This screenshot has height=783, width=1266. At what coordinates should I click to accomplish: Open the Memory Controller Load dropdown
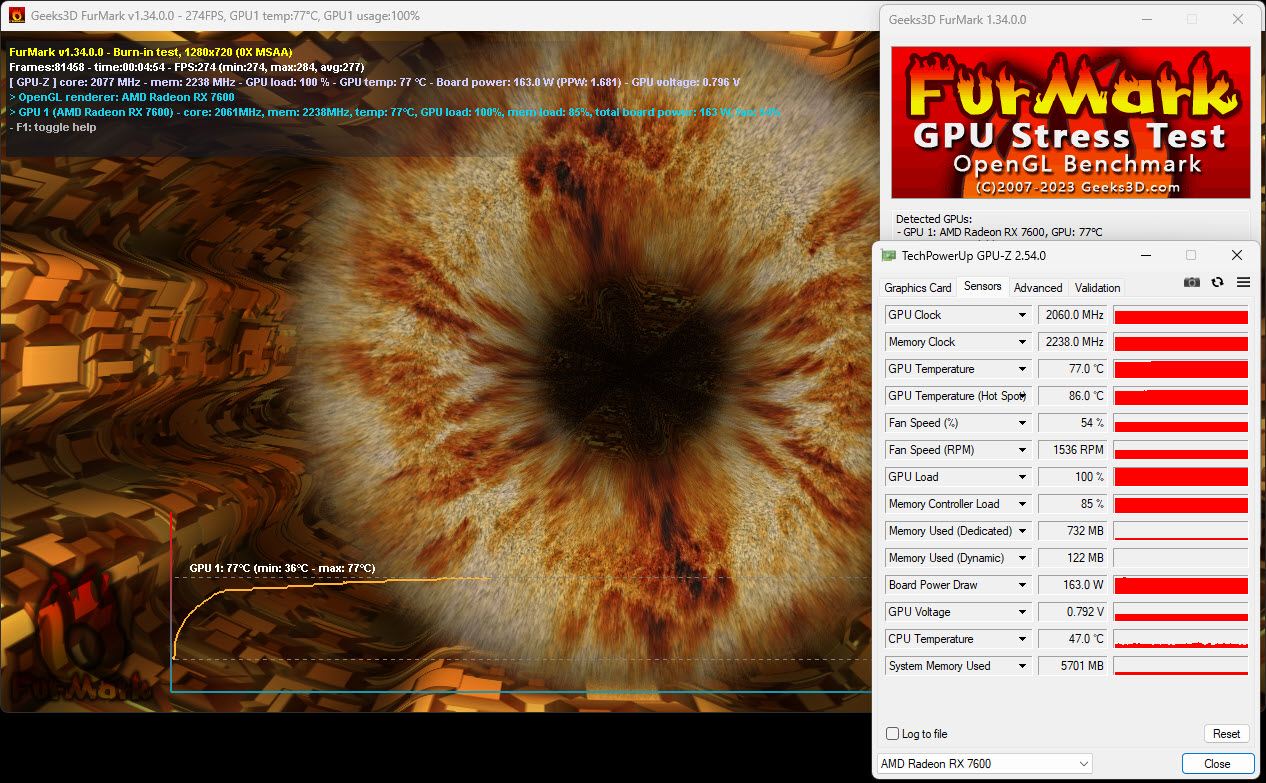(1022, 504)
